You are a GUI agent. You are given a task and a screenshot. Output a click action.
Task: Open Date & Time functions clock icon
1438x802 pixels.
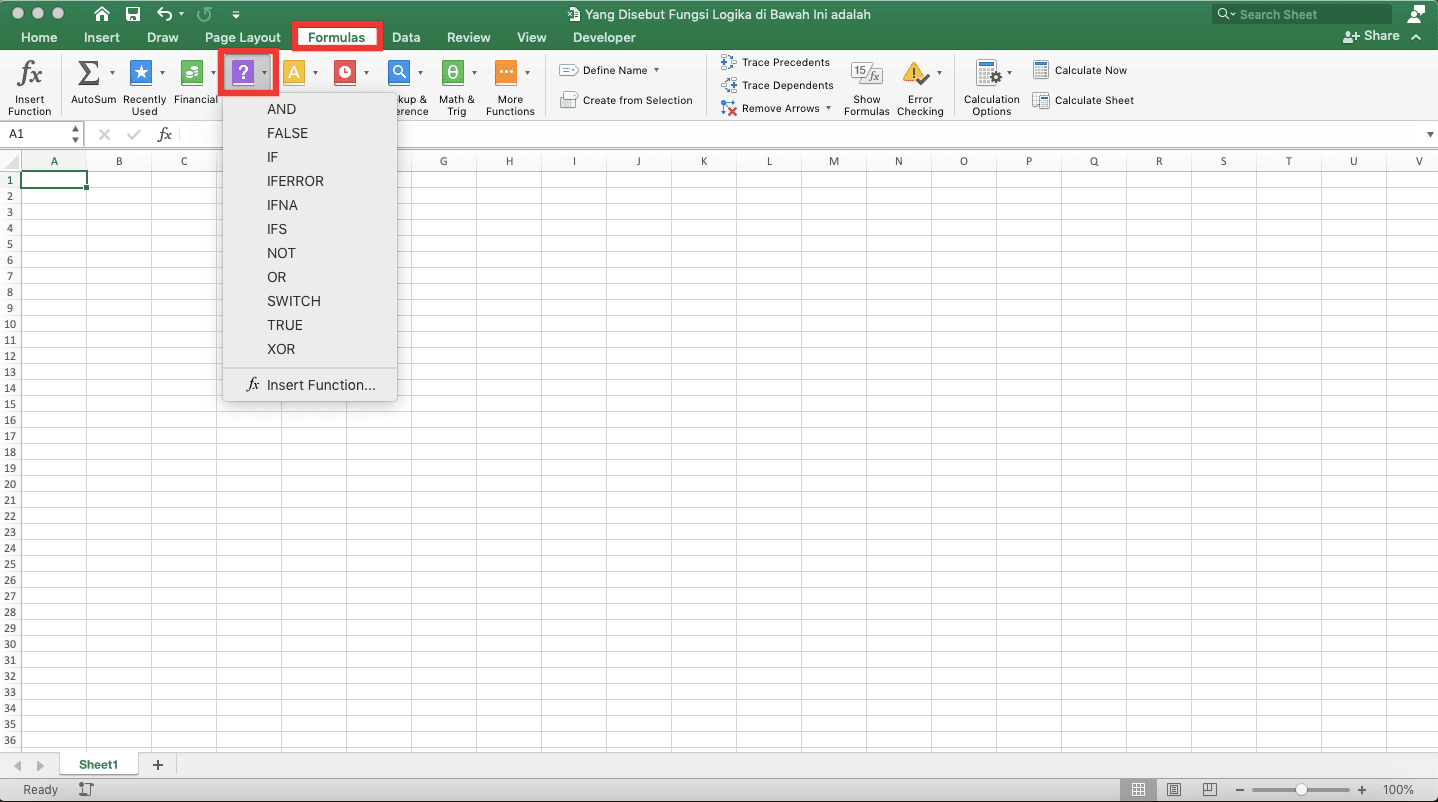tap(345, 73)
